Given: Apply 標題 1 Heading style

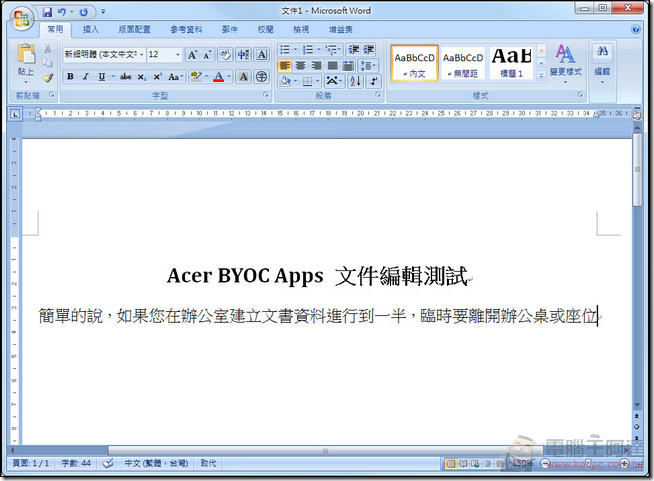Looking at the screenshot, I should 511,63.
